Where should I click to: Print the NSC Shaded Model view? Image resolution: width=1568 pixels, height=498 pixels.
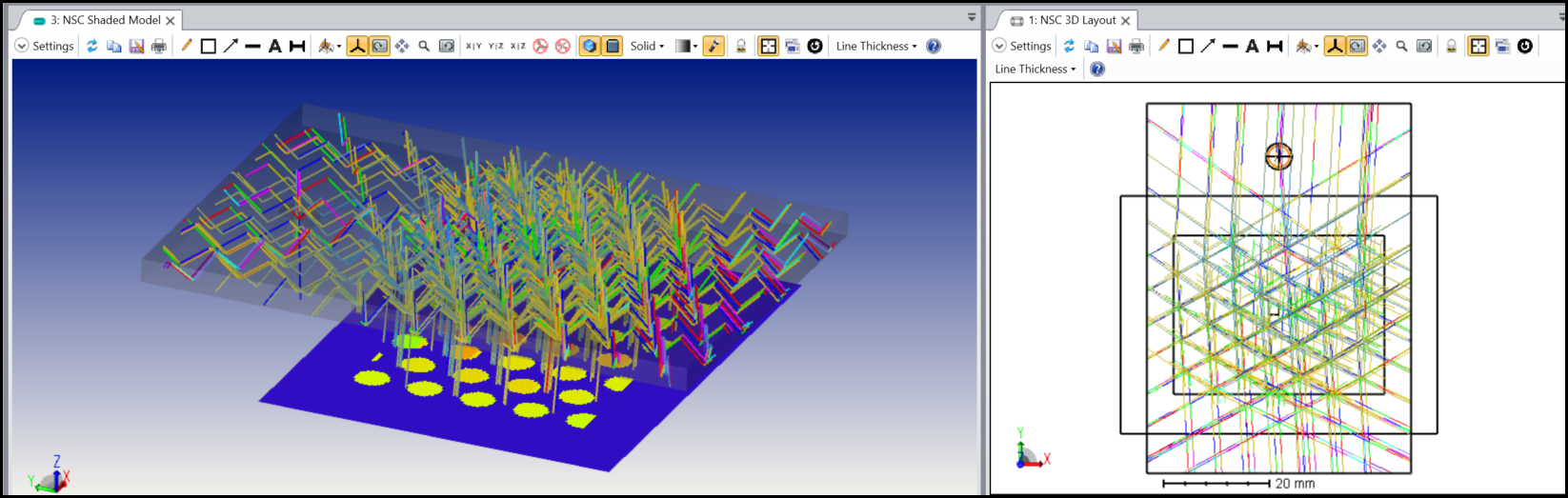point(158,46)
